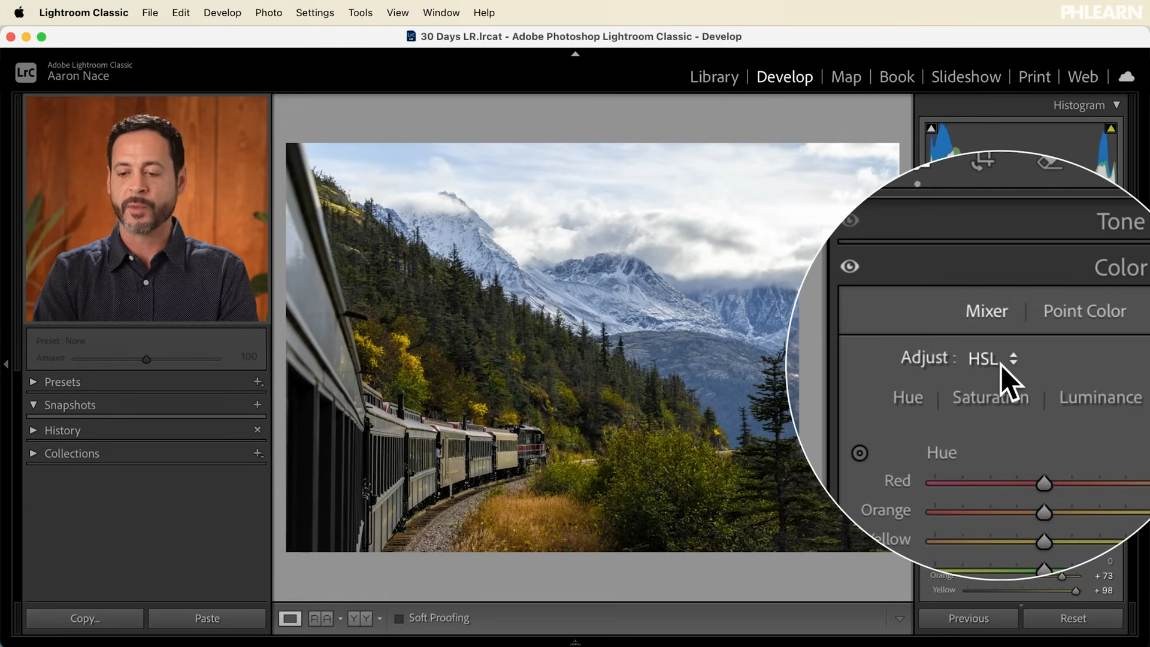Screen dimensions: 1150x647
Task: Open the Develop menu in menu bar
Action: pos(222,12)
